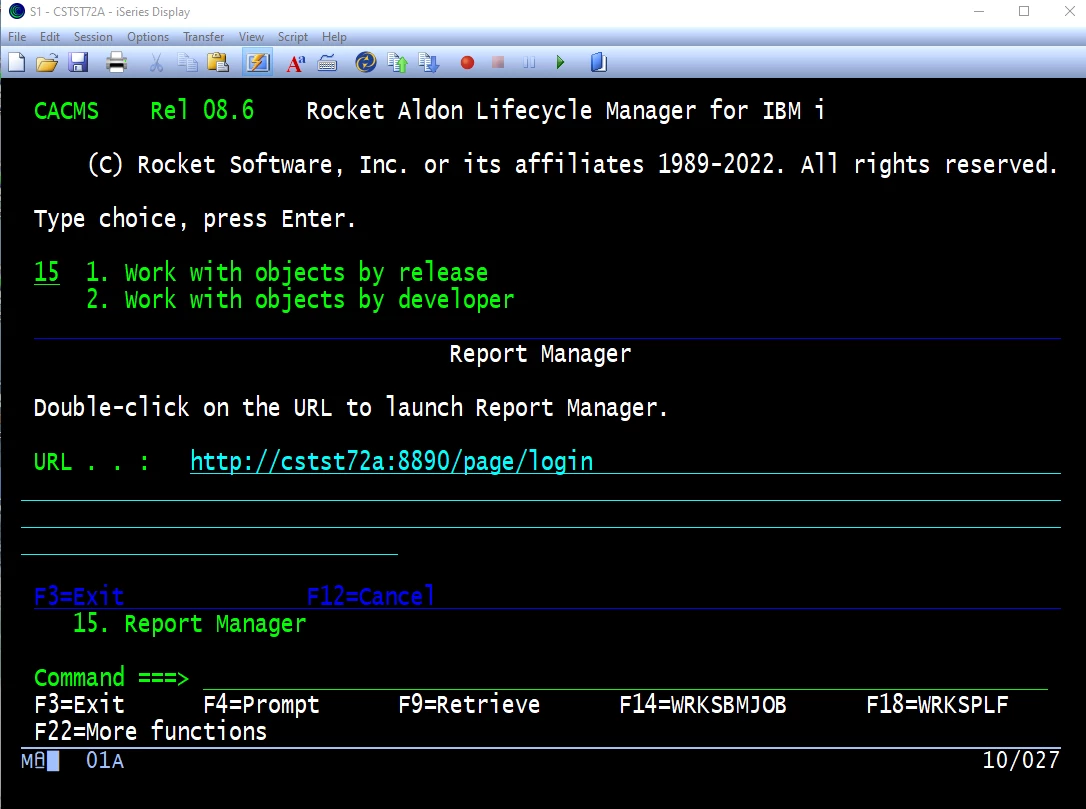The width and height of the screenshot is (1086, 809).
Task: Click the 'Rocket Aldon Lifecycle Manager' title text
Action: [566, 110]
